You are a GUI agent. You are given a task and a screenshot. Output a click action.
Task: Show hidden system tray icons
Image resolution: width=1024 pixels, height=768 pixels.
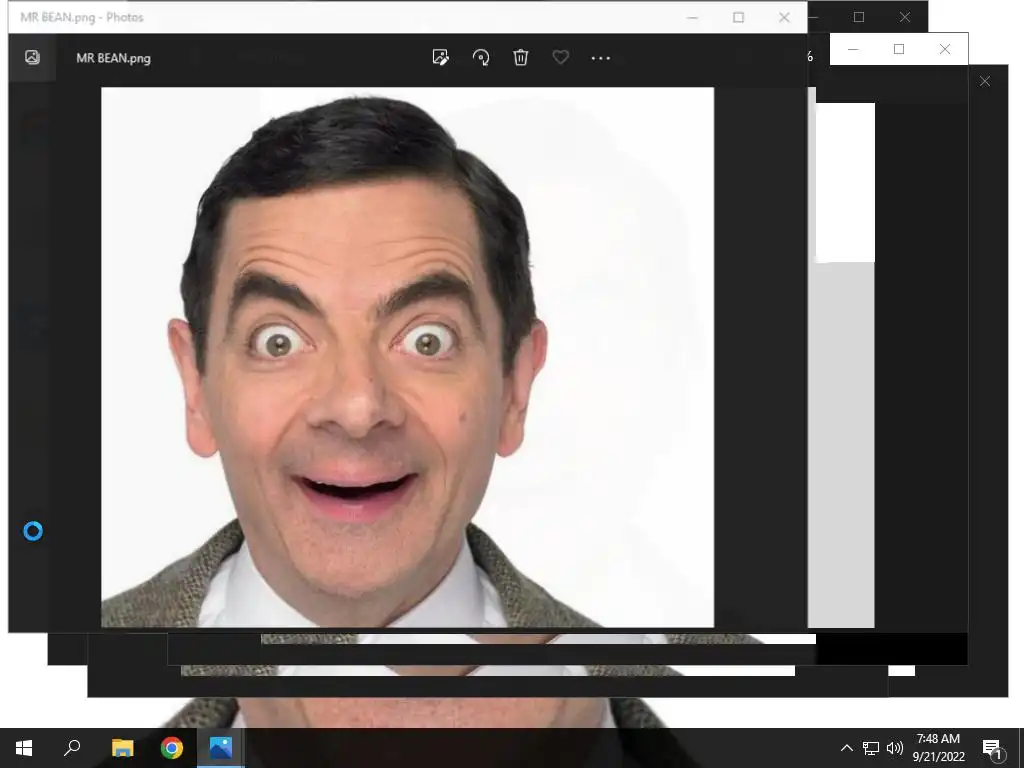[846, 748]
